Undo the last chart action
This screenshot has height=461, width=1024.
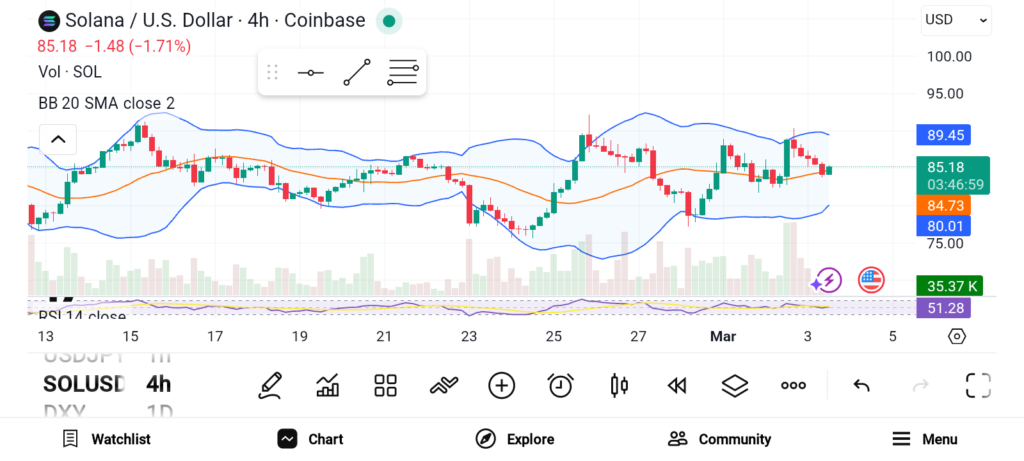pyautogui.click(x=861, y=385)
